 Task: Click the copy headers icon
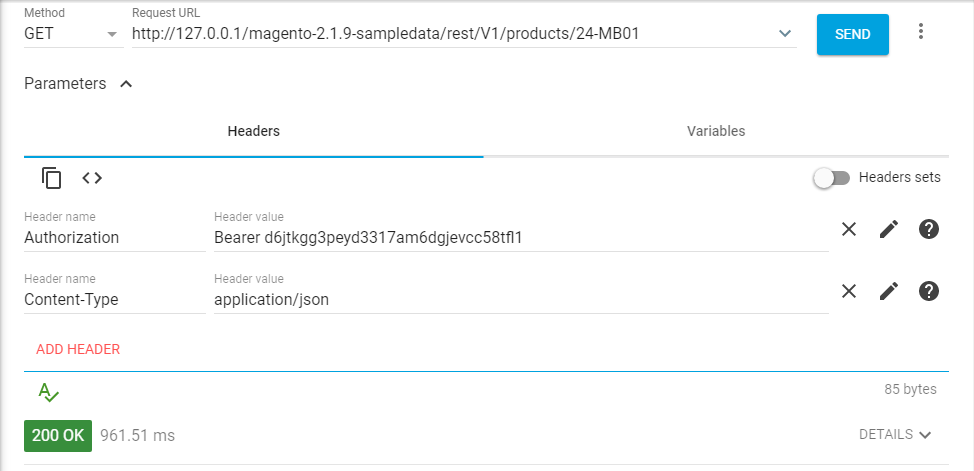pos(52,178)
